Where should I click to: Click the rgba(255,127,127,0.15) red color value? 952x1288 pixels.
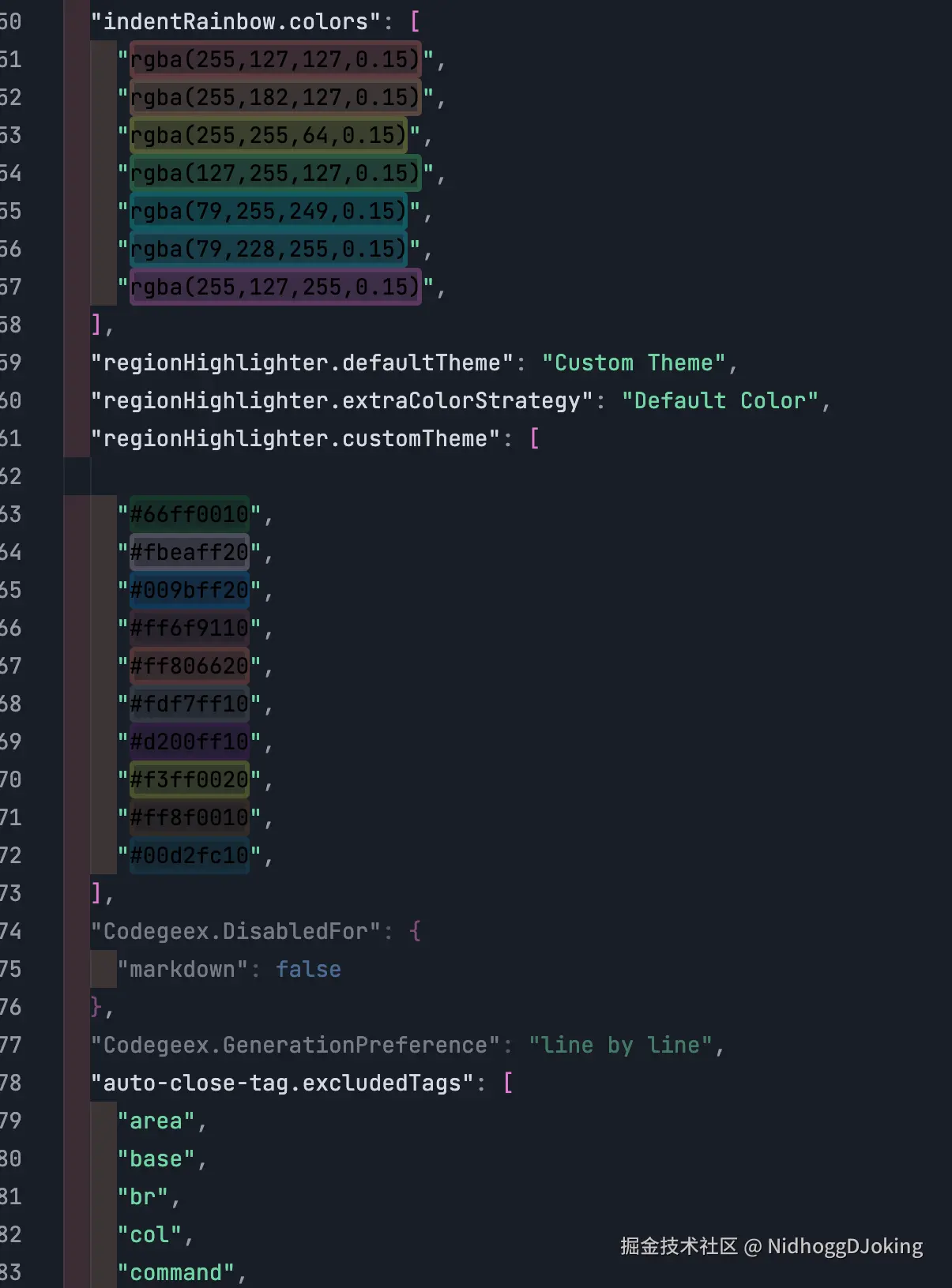coord(274,59)
